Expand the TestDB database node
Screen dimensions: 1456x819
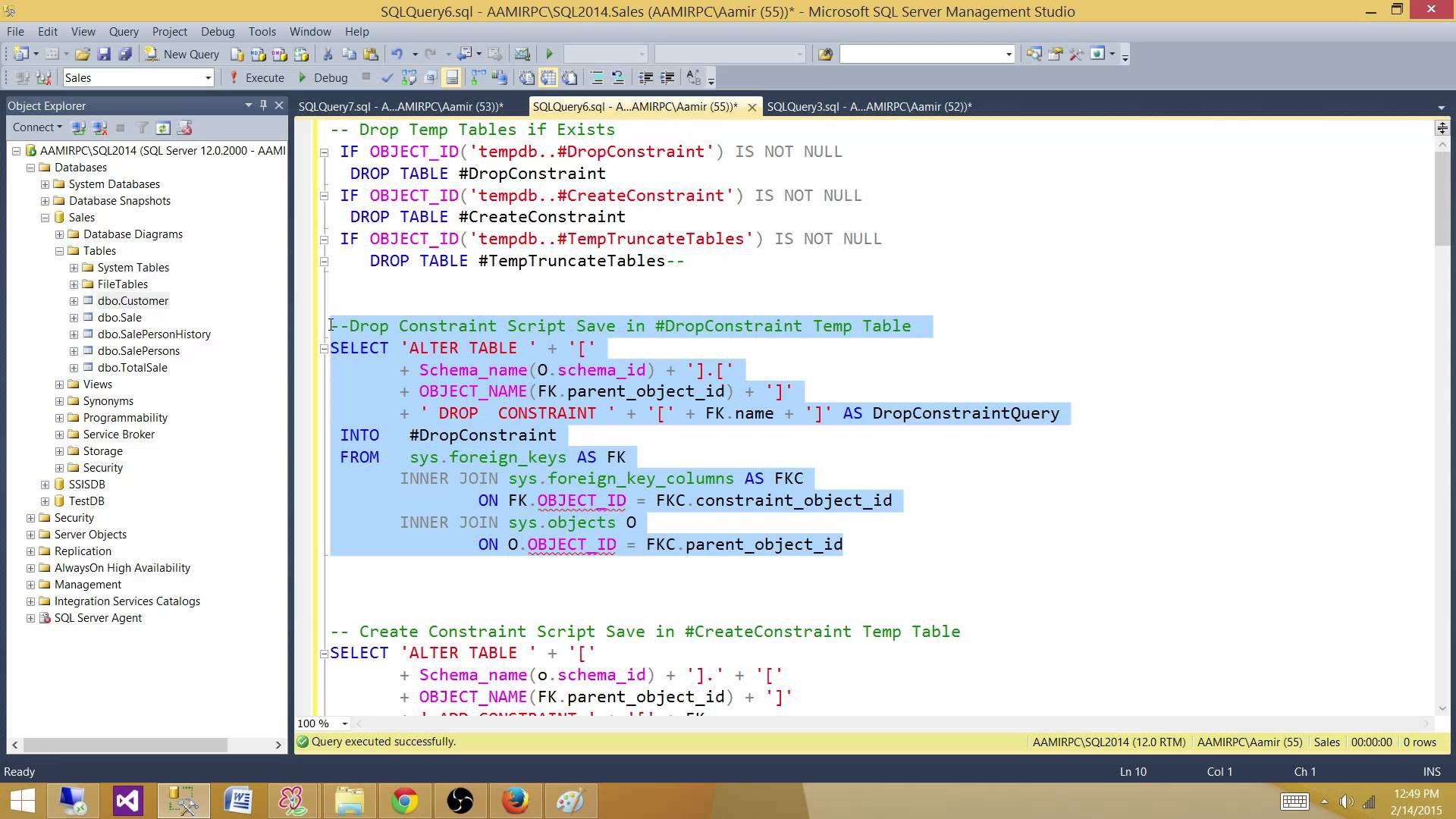(45, 501)
